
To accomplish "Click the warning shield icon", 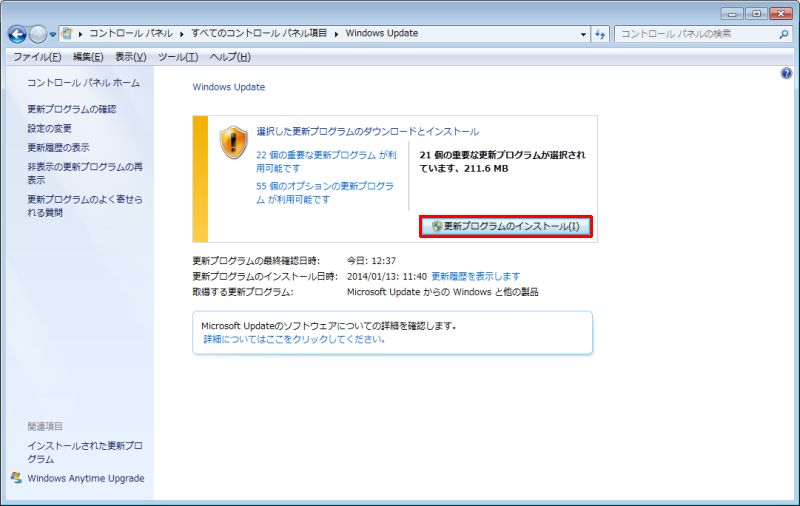I will pos(233,142).
